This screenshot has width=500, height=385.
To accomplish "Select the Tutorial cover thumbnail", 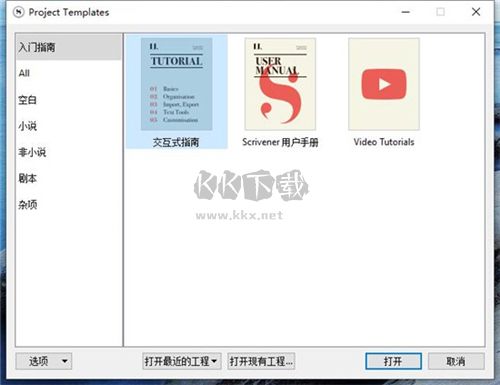I will [x=176, y=84].
